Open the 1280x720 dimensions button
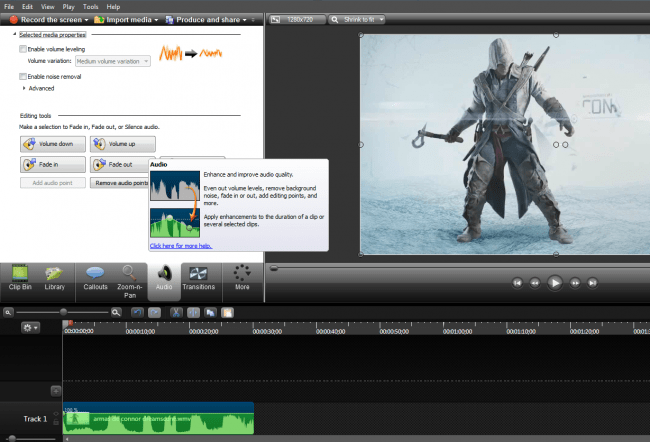Screen dimensions: 650x442 (296, 19)
